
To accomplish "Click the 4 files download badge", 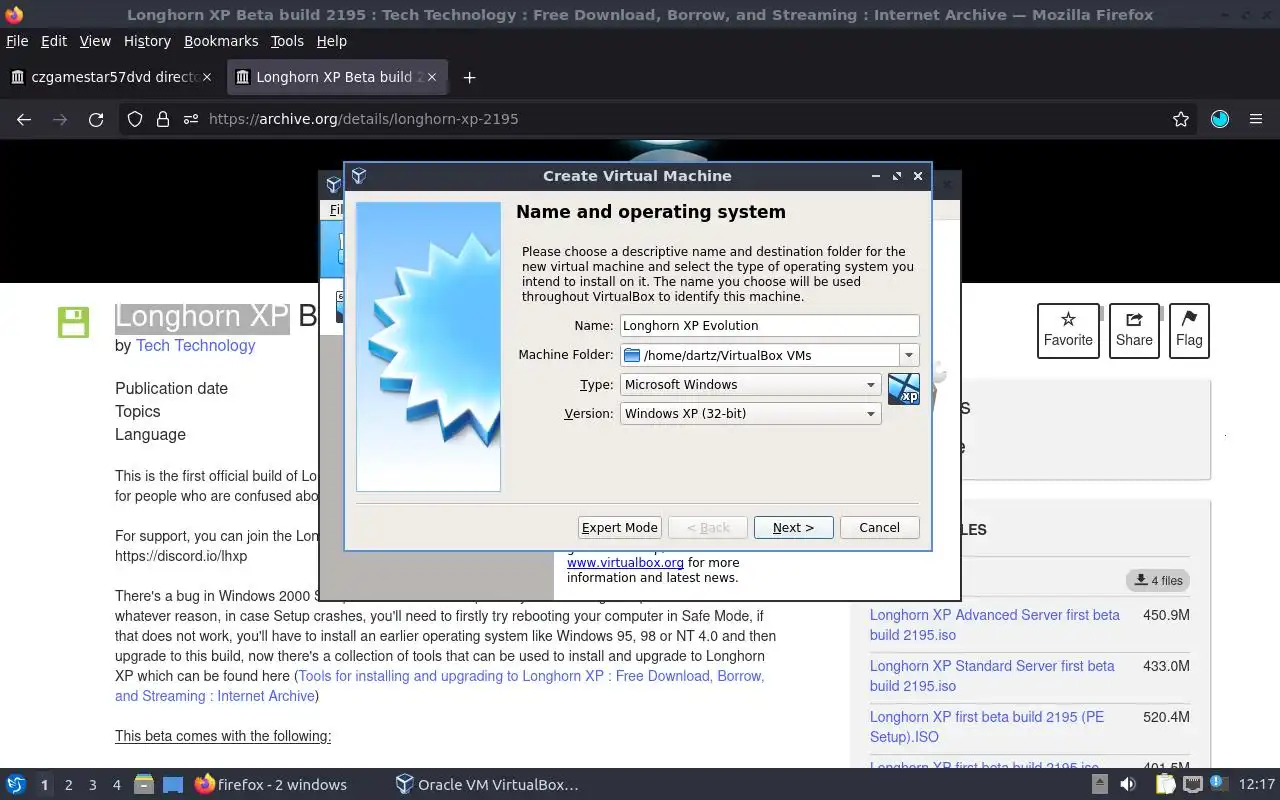I will (x=1158, y=580).
